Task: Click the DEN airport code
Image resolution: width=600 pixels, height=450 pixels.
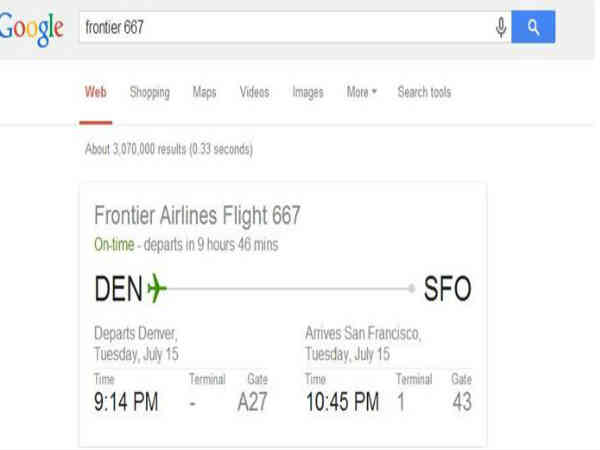Action: click(118, 290)
